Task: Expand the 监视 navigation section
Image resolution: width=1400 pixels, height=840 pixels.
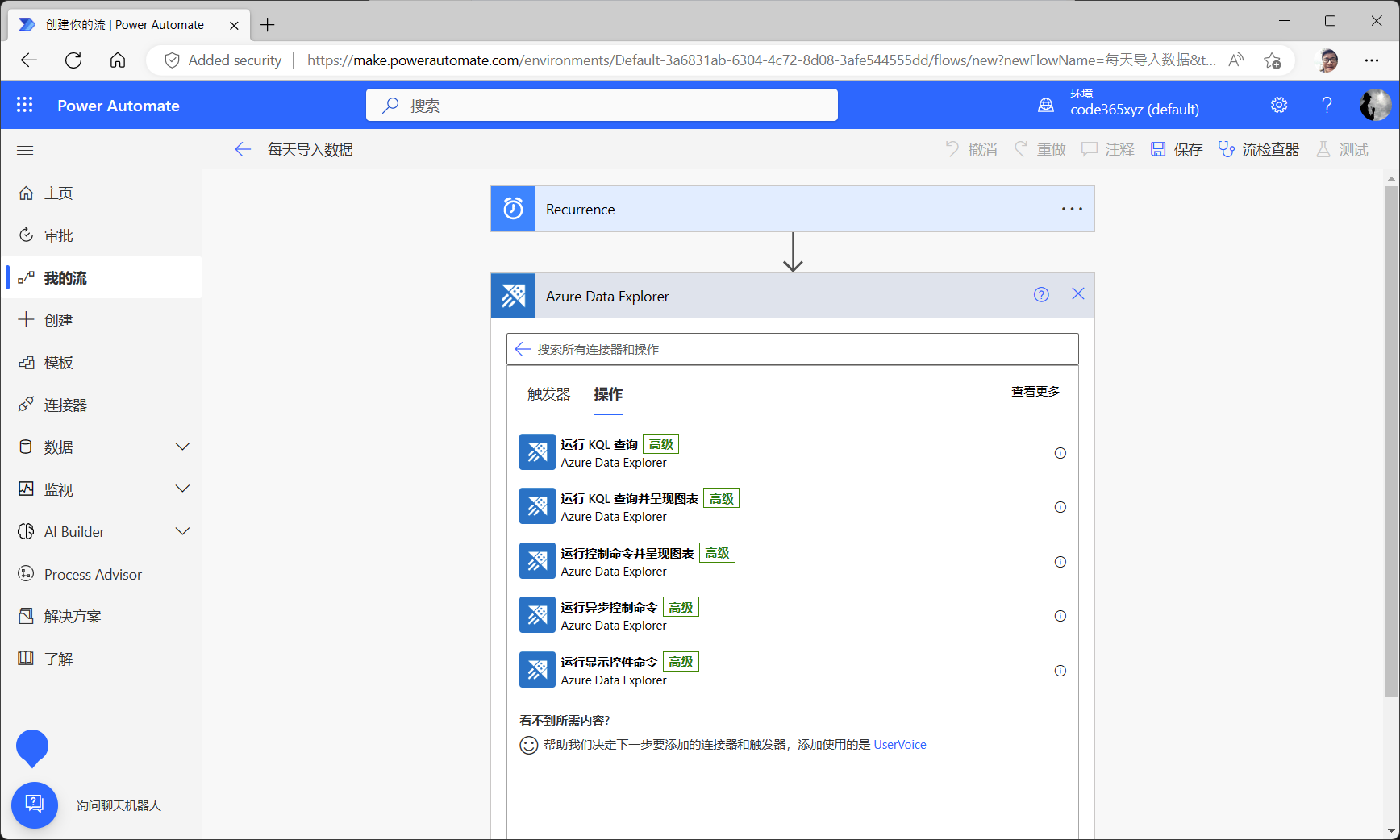Action: pyautogui.click(x=183, y=489)
